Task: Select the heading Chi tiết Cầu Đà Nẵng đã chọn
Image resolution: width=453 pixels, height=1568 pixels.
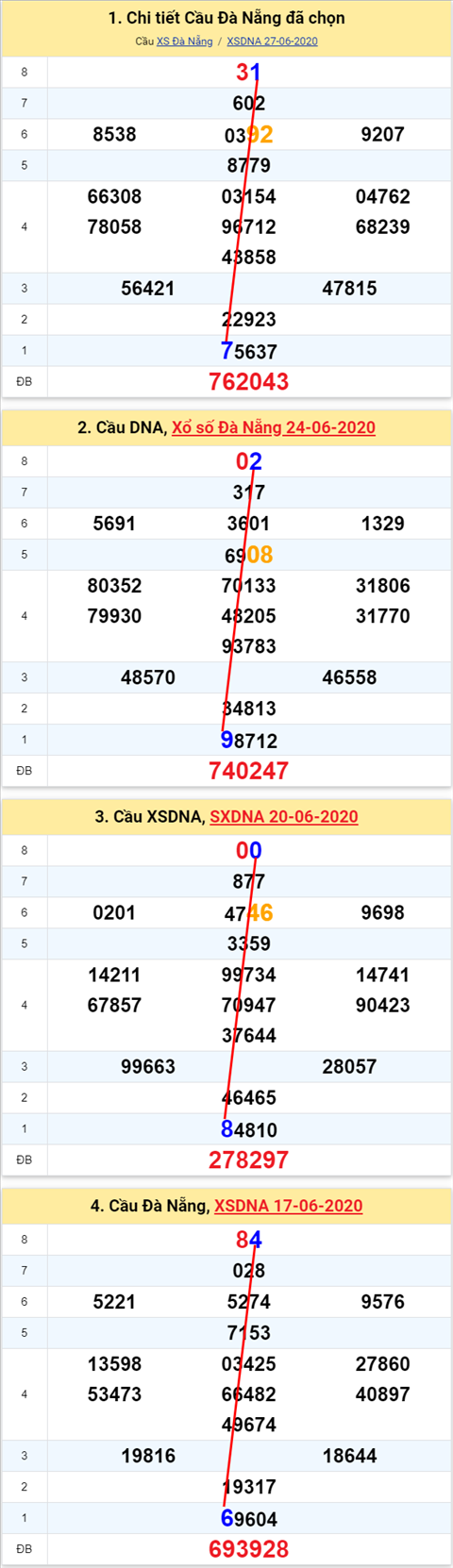Action: [x=226, y=18]
